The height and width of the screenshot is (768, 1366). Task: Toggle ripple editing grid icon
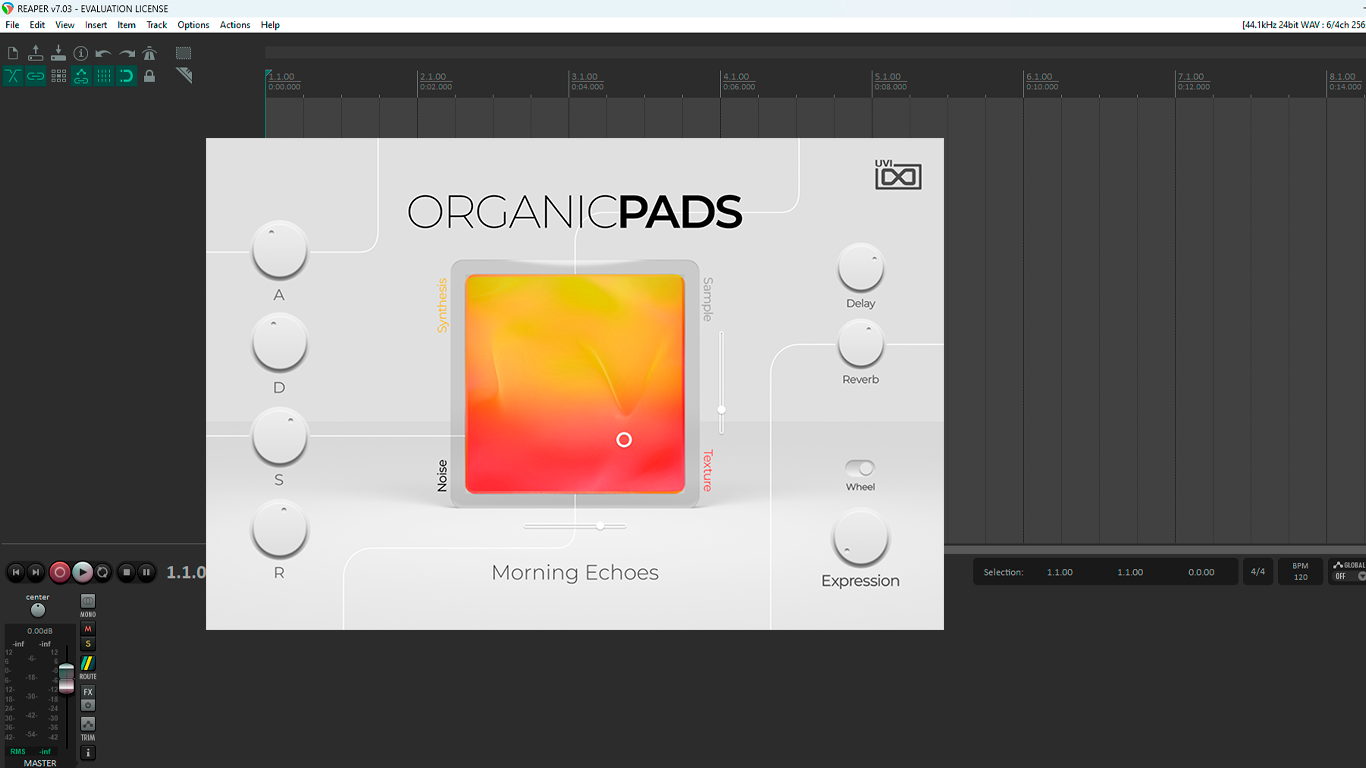[x=58, y=76]
